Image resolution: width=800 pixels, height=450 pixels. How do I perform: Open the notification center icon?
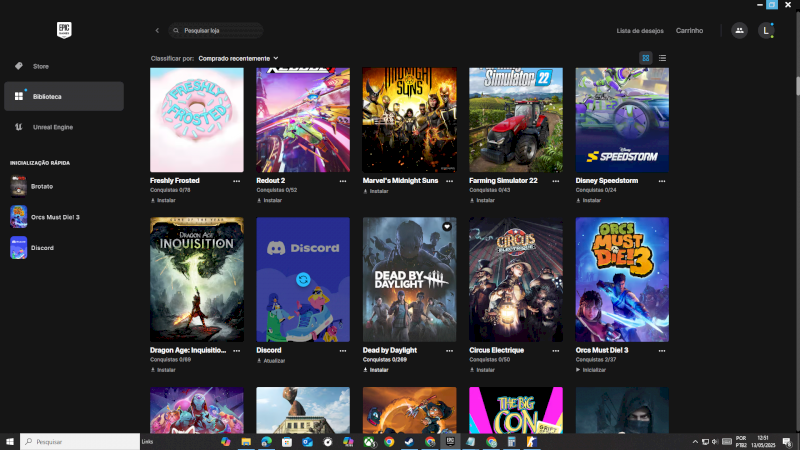pos(787,442)
